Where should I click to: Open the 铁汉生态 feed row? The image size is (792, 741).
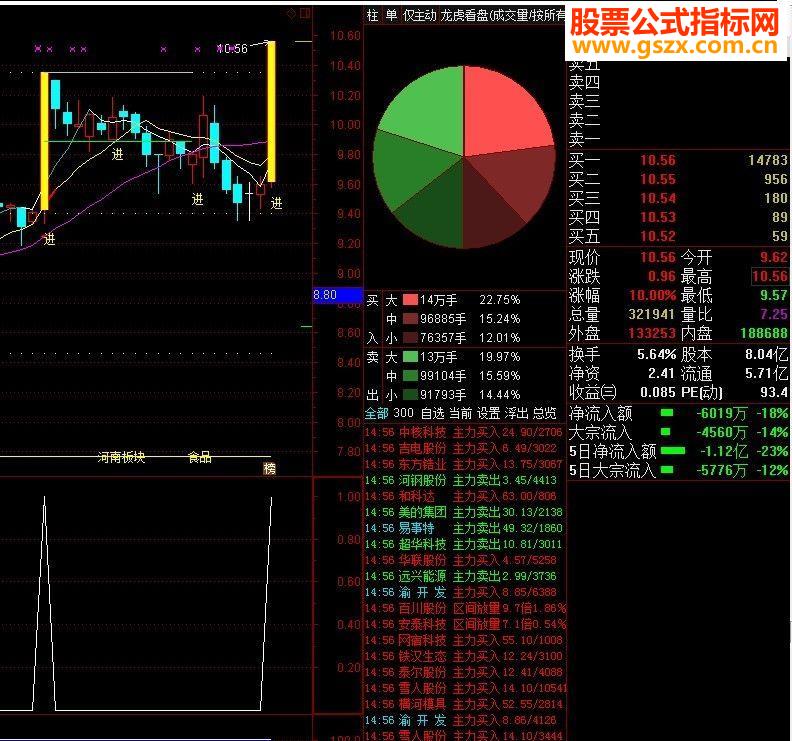pos(464,656)
